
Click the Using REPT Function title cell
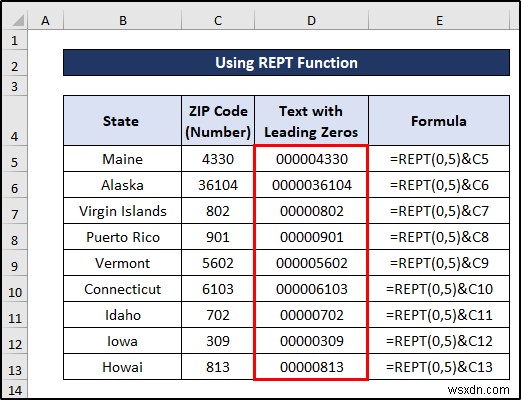pyautogui.click(x=286, y=63)
